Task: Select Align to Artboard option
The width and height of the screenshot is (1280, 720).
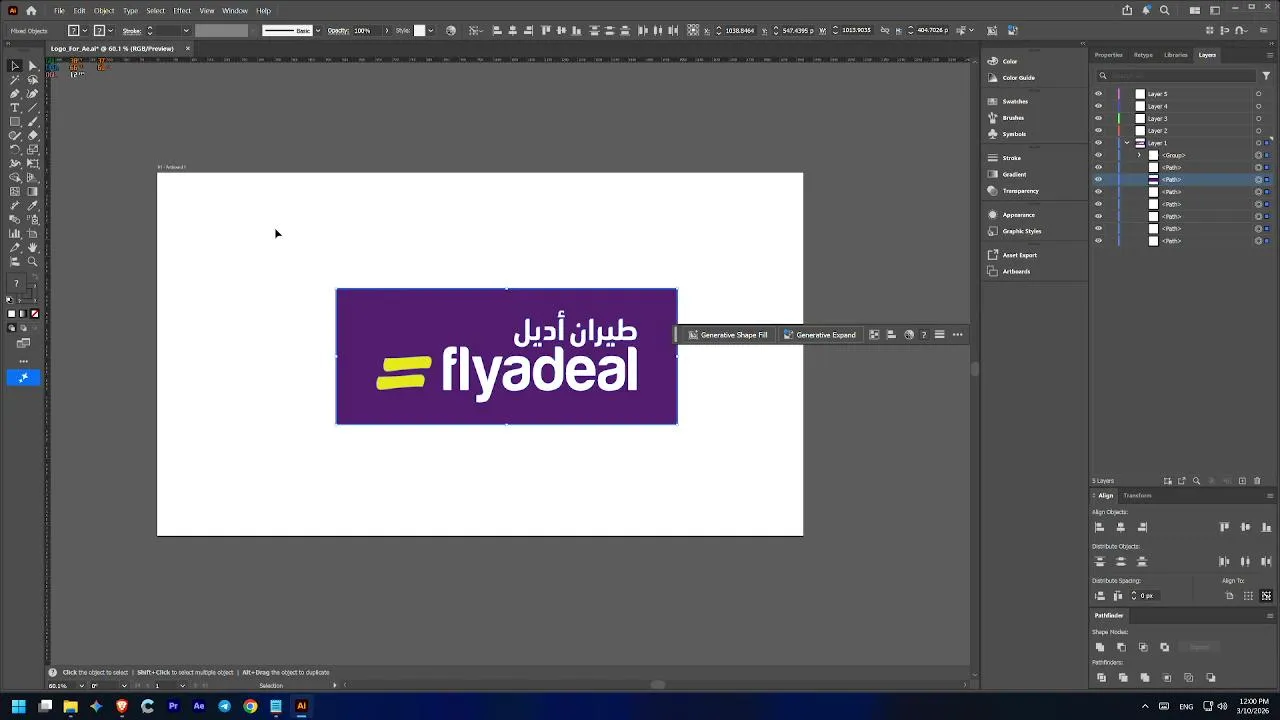Action: [1230, 596]
